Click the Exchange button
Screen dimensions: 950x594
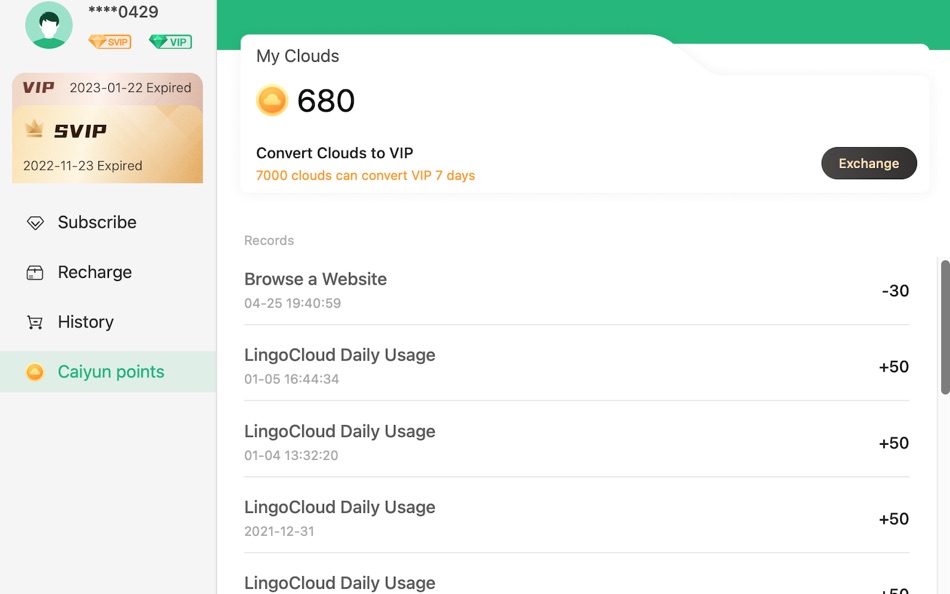(x=869, y=163)
